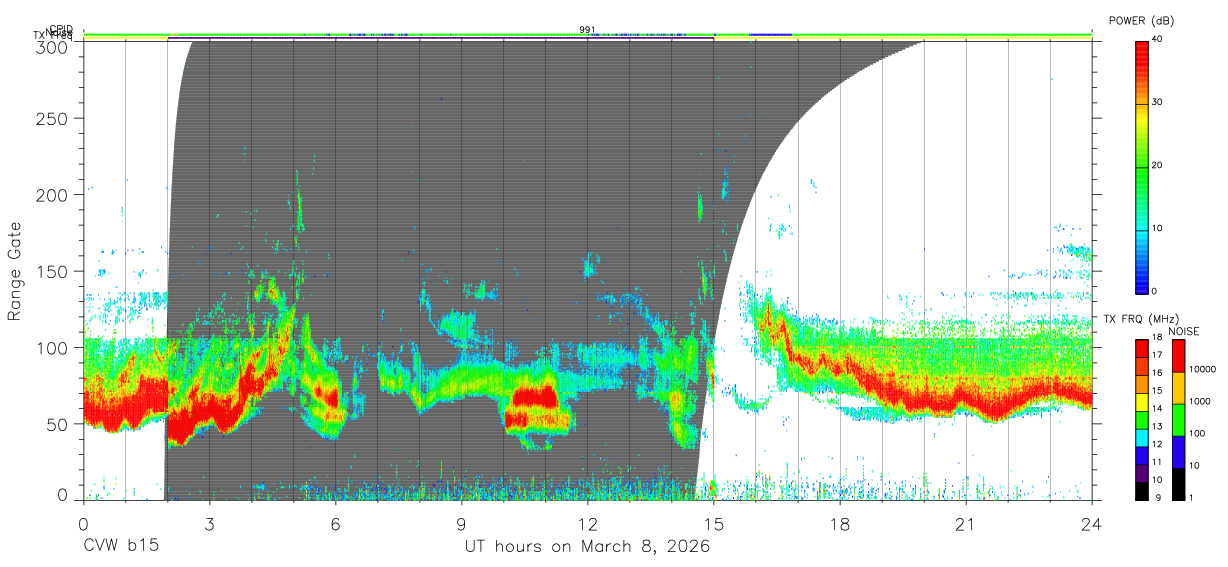This screenshot has width=1228, height=567.
Task: Select the orange 15–16 MHz TX FRQ swatch
Action: click(1141, 384)
